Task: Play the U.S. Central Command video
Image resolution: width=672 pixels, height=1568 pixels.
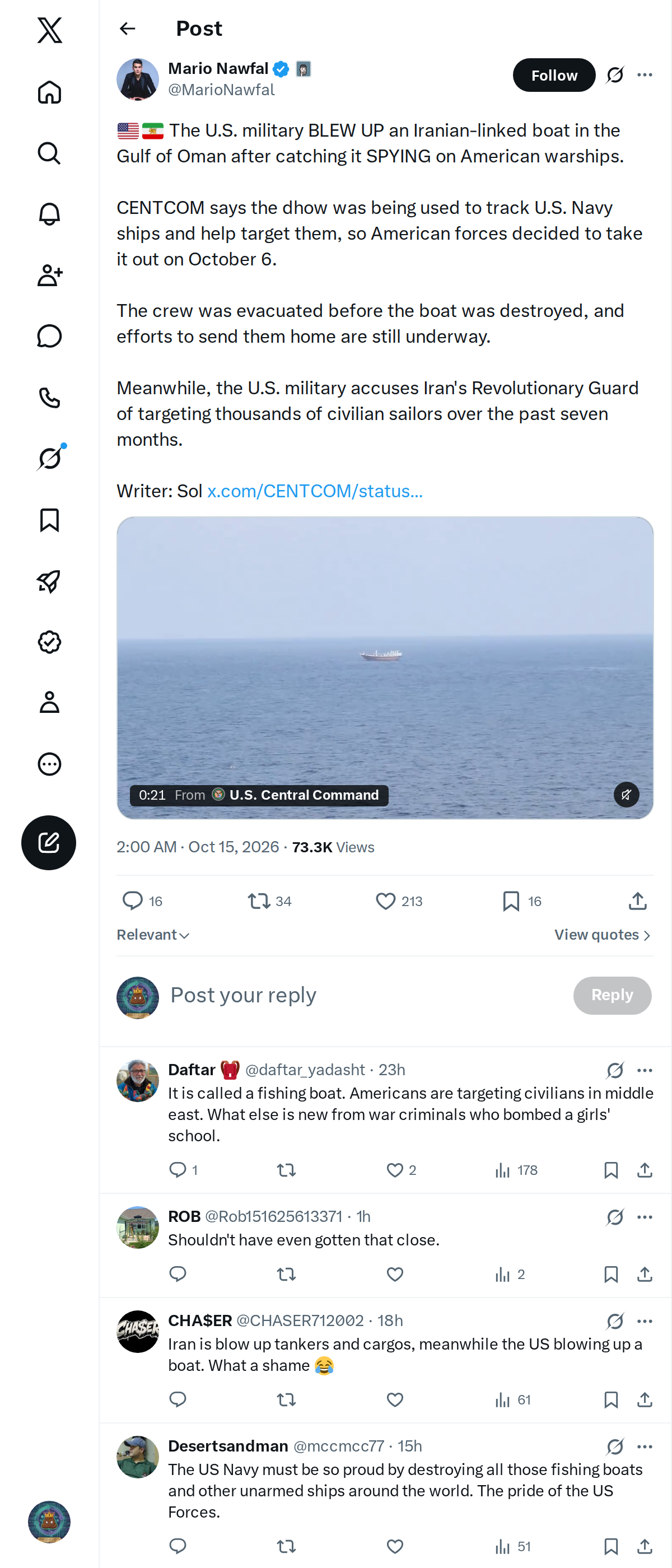Action: pos(385,668)
